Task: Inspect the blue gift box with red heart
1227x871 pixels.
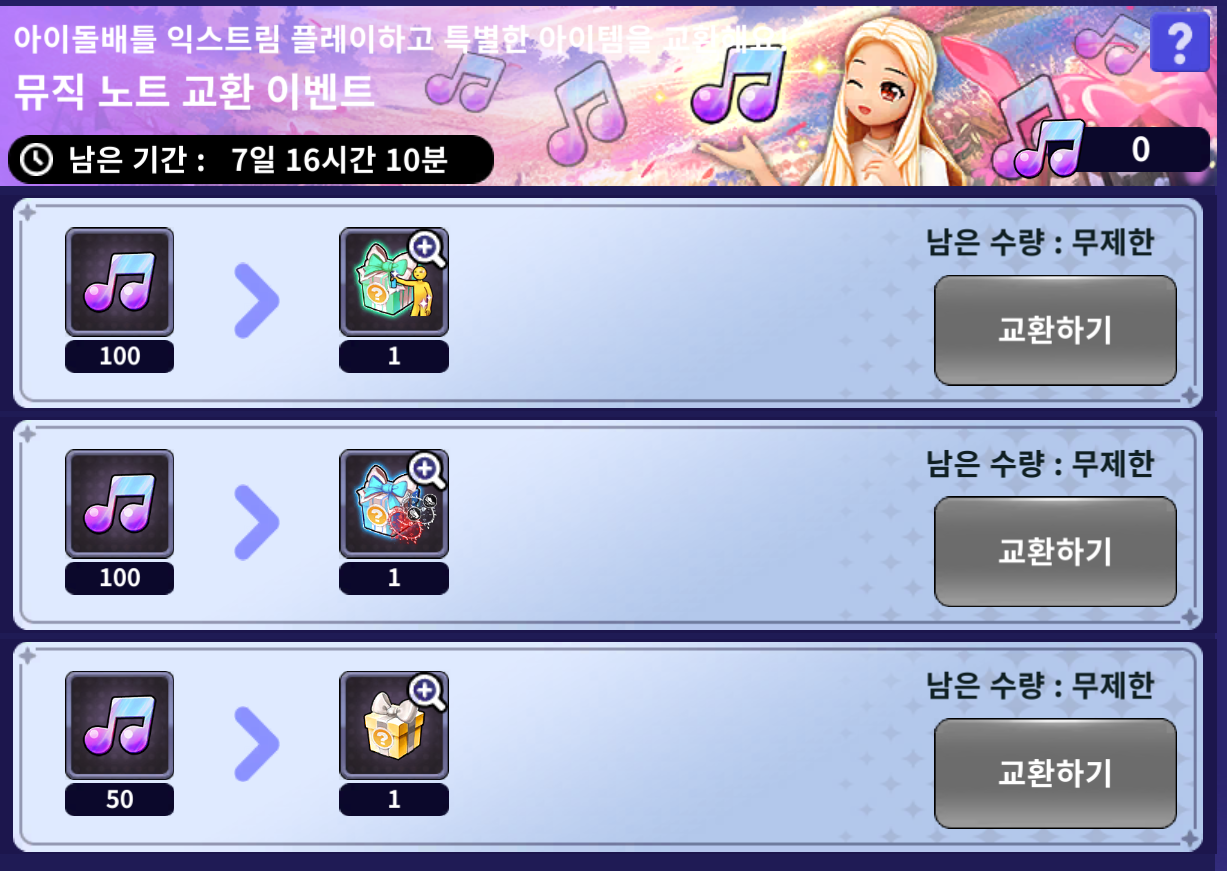Action: coord(393,504)
